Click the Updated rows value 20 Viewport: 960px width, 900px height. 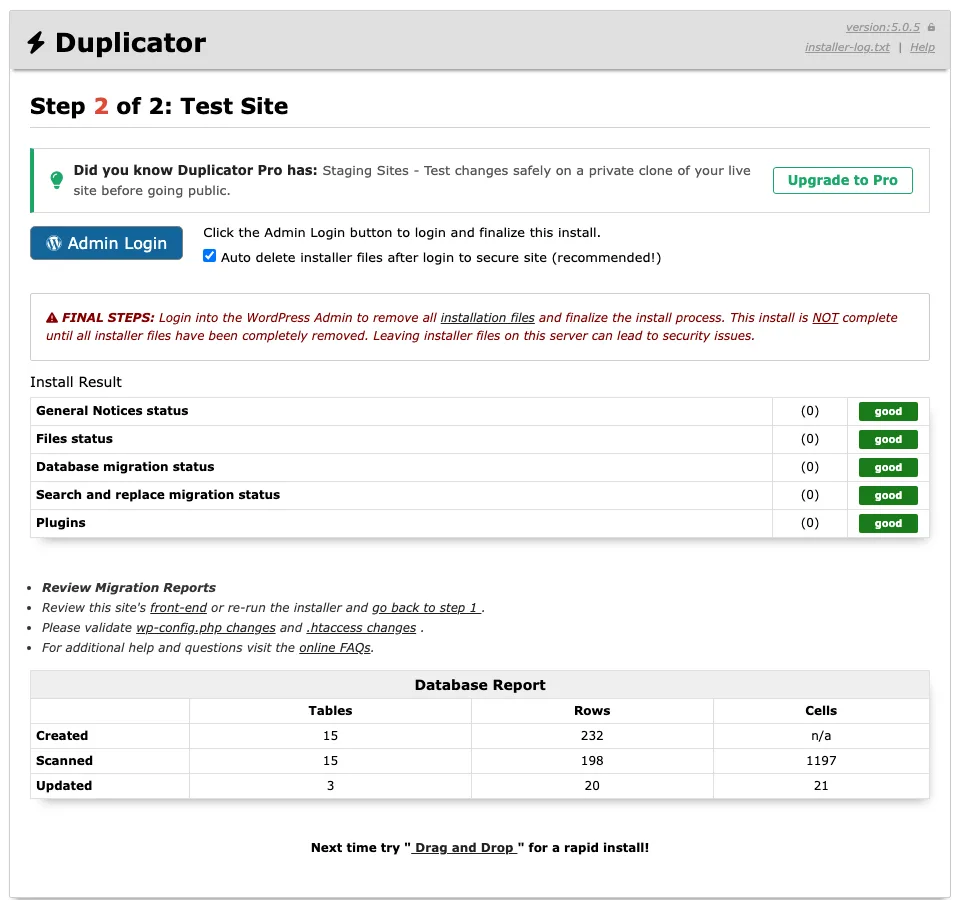[x=592, y=786]
